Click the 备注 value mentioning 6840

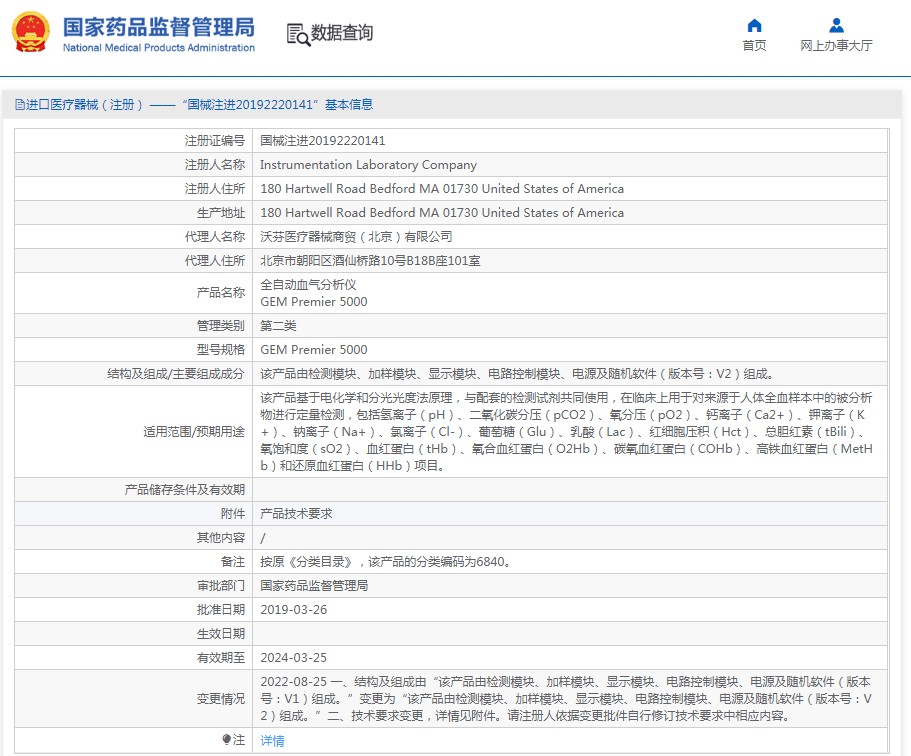tap(385, 562)
